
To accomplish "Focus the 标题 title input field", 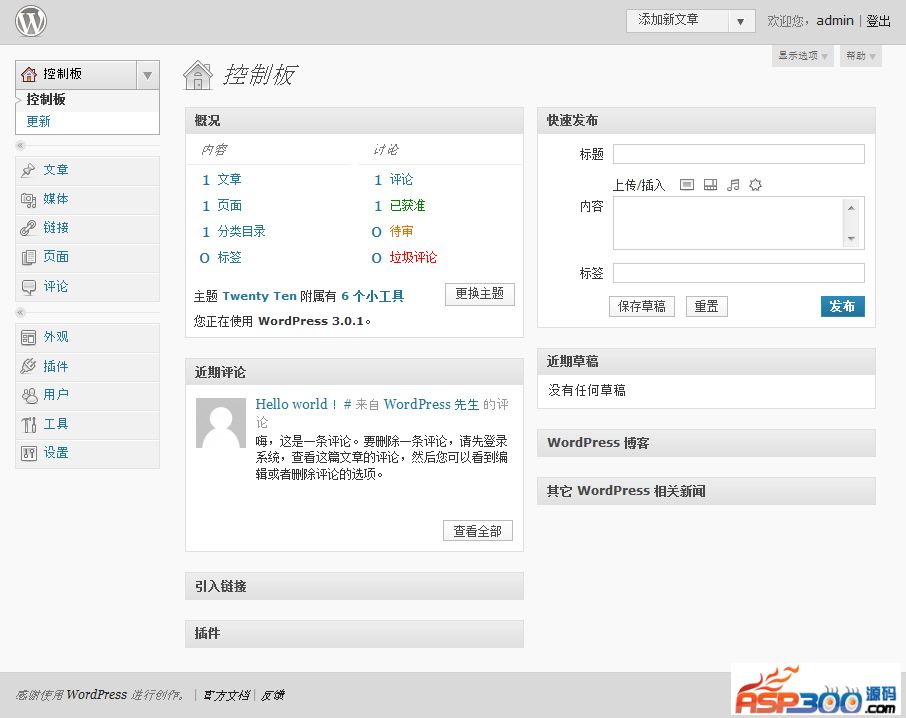I will point(738,154).
